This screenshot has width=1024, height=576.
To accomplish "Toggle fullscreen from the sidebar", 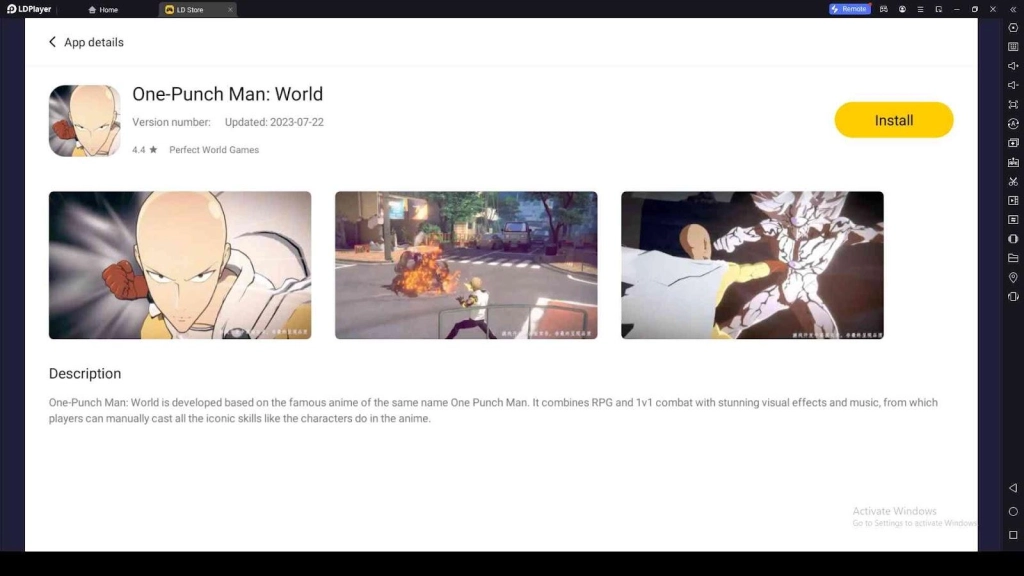I will (x=1013, y=104).
